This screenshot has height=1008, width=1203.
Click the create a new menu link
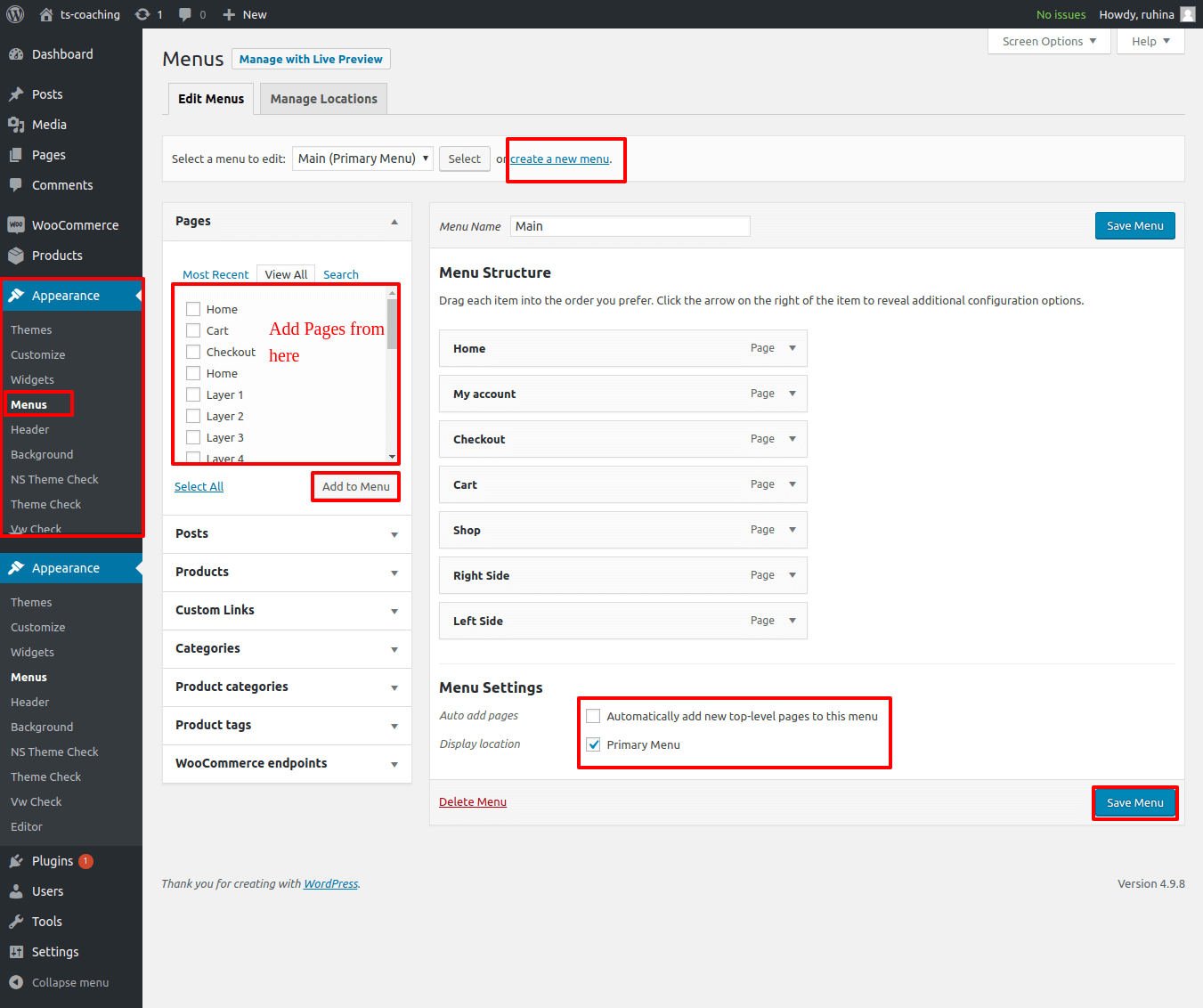coord(559,159)
